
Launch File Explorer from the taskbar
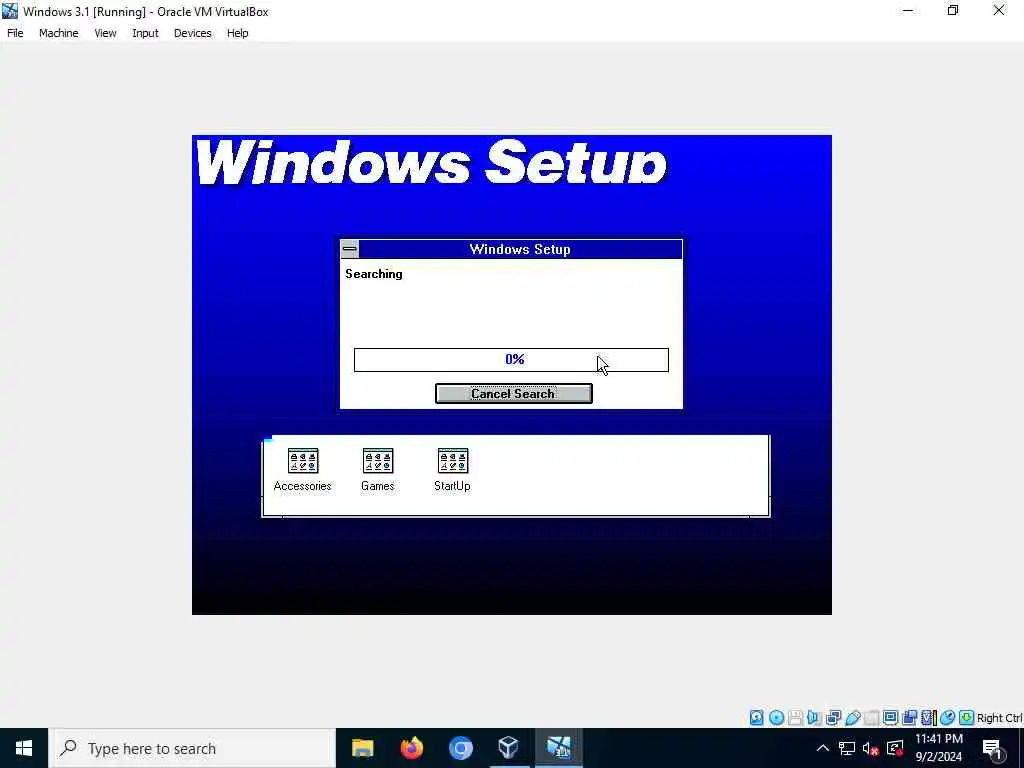tap(362, 748)
